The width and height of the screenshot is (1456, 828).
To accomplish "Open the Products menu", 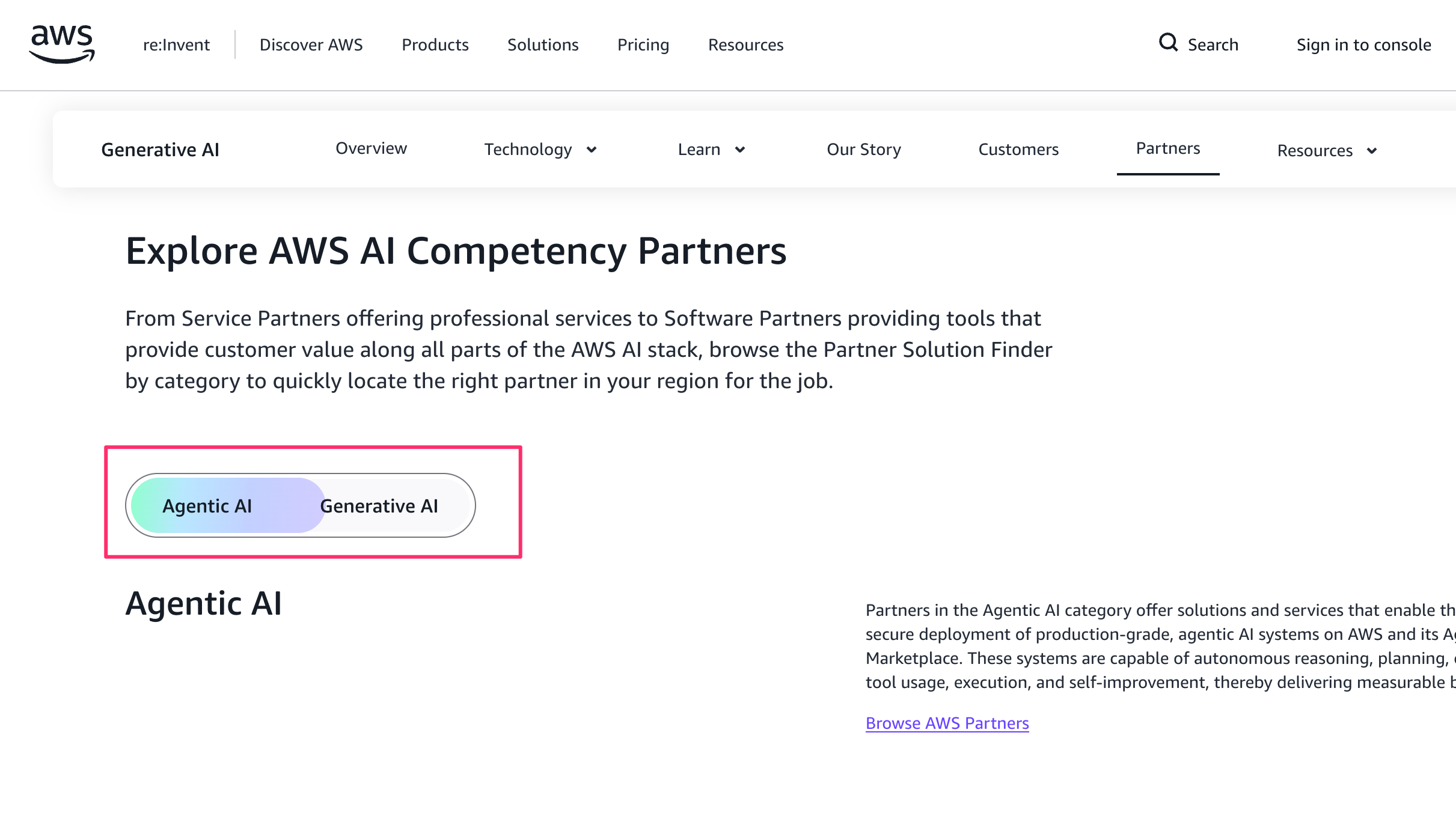I will point(435,44).
